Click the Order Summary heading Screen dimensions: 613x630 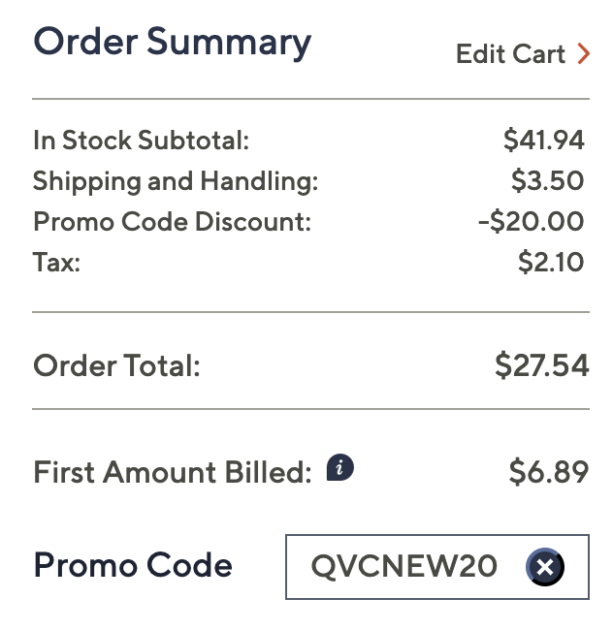click(x=172, y=42)
